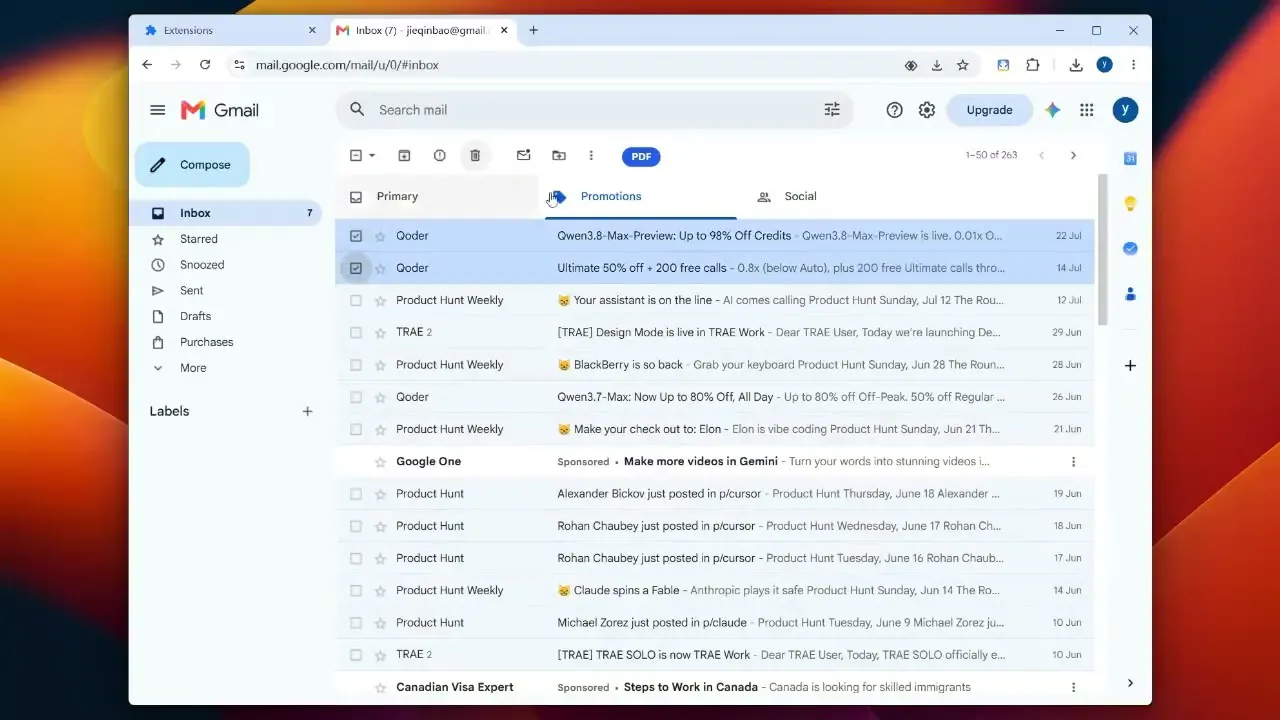The height and width of the screenshot is (720, 1280).
Task: Click the email list vertical scrollbar
Action: pyautogui.click(x=1103, y=249)
